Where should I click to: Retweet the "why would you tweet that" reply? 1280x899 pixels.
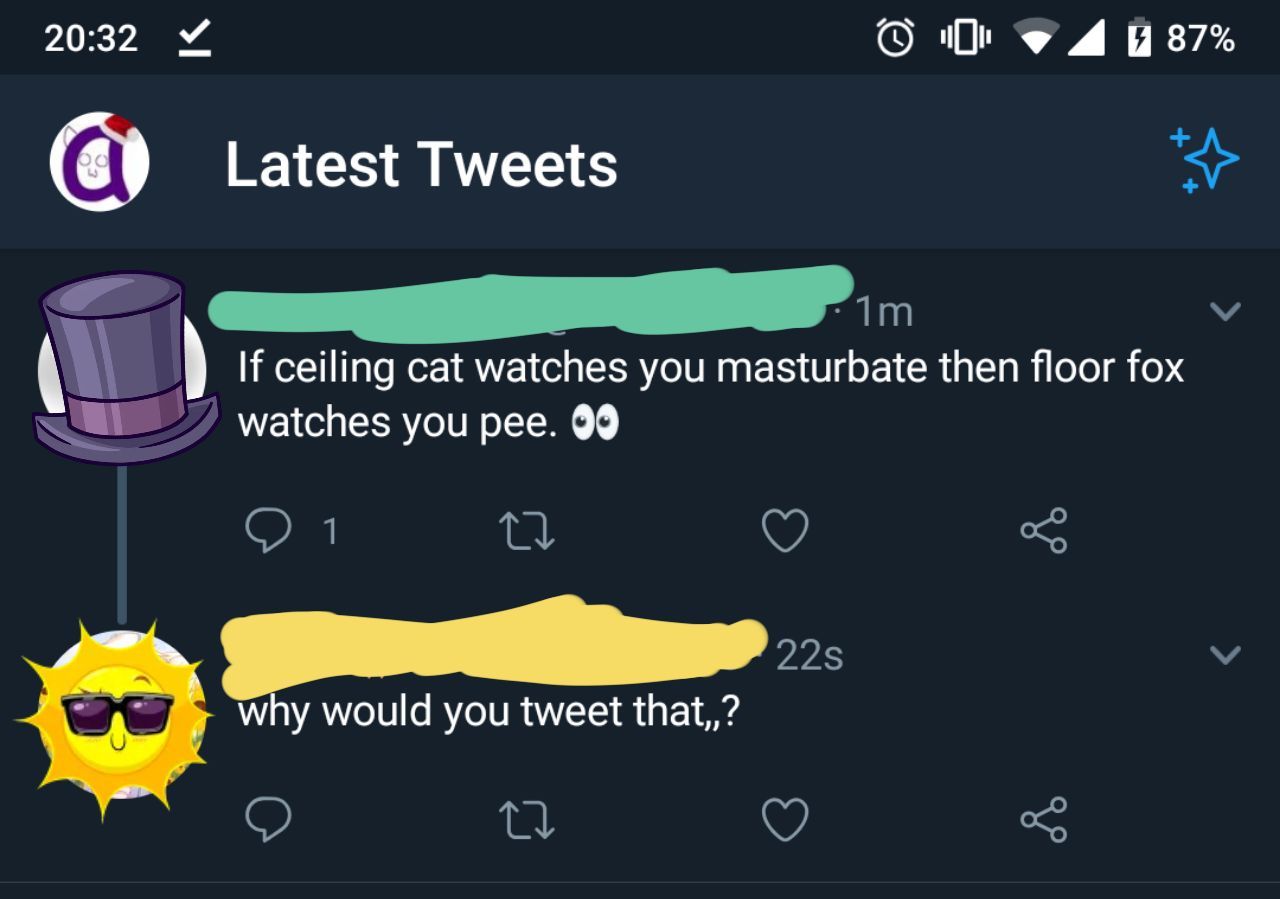tap(527, 820)
